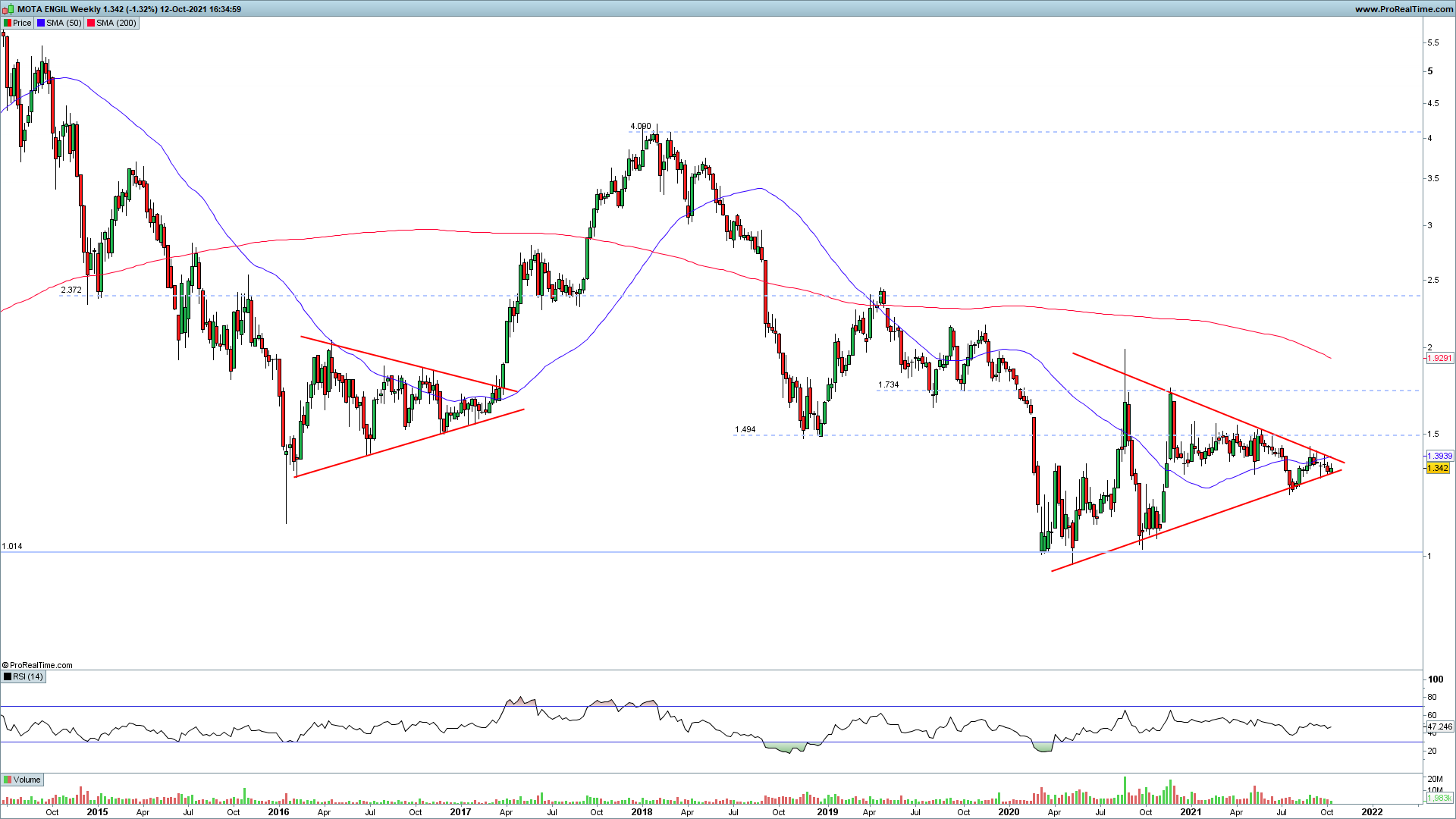
Task: Click the 1.983k volume value tag
Action: pyautogui.click(x=1439, y=799)
